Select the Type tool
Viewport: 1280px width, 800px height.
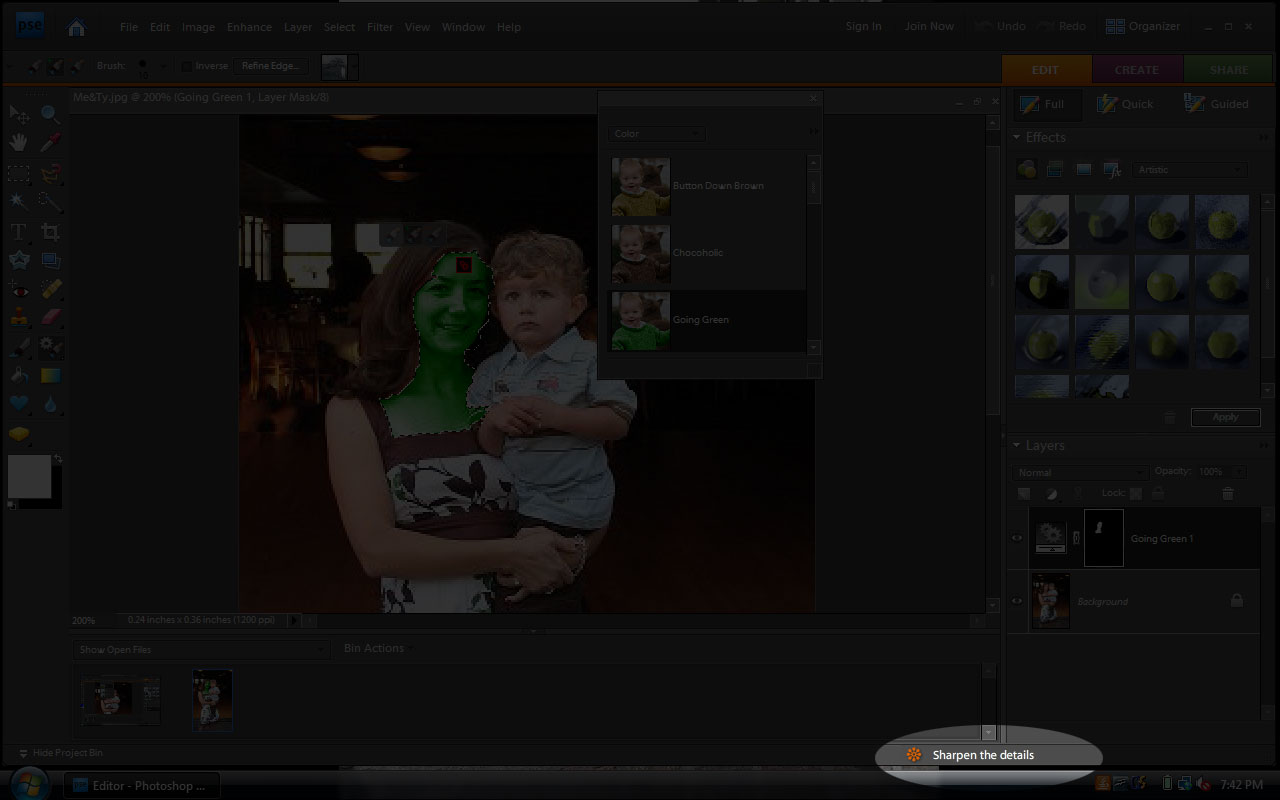pyautogui.click(x=19, y=232)
